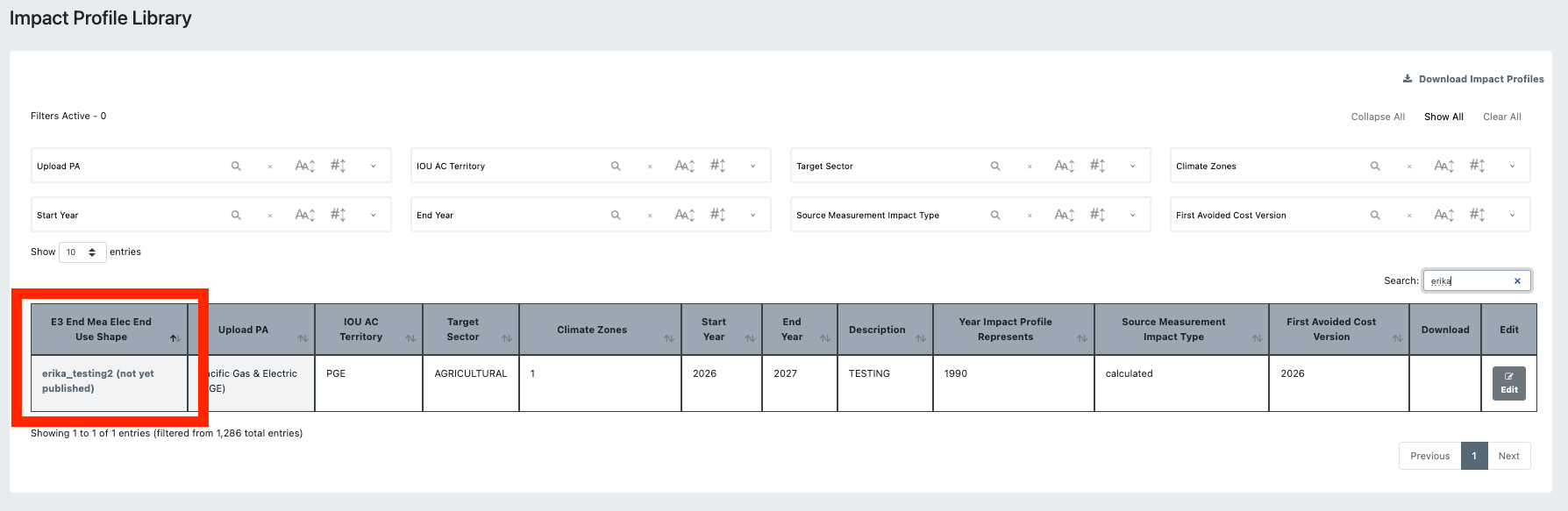Viewport: 1568px width, 511px height.
Task: Expand the Source Measurement Impact Type filter dropdown
Action: tap(1132, 216)
